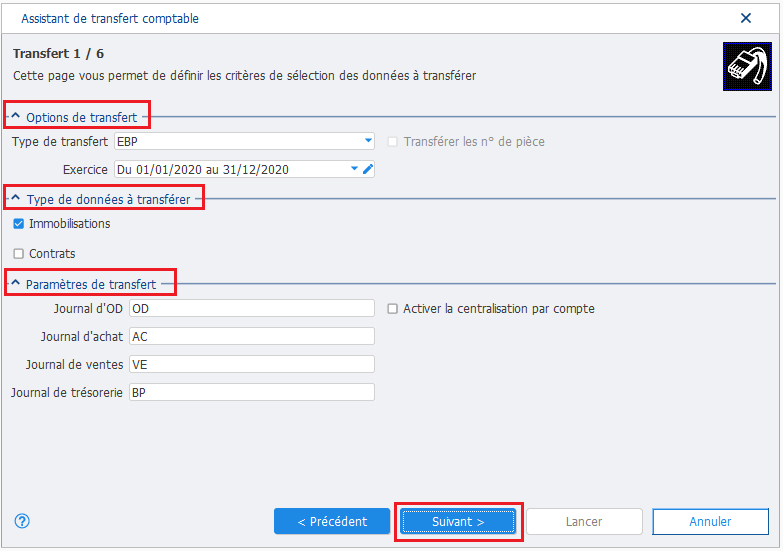
Task: Click the 'Exercice' label
Action: click(85, 170)
